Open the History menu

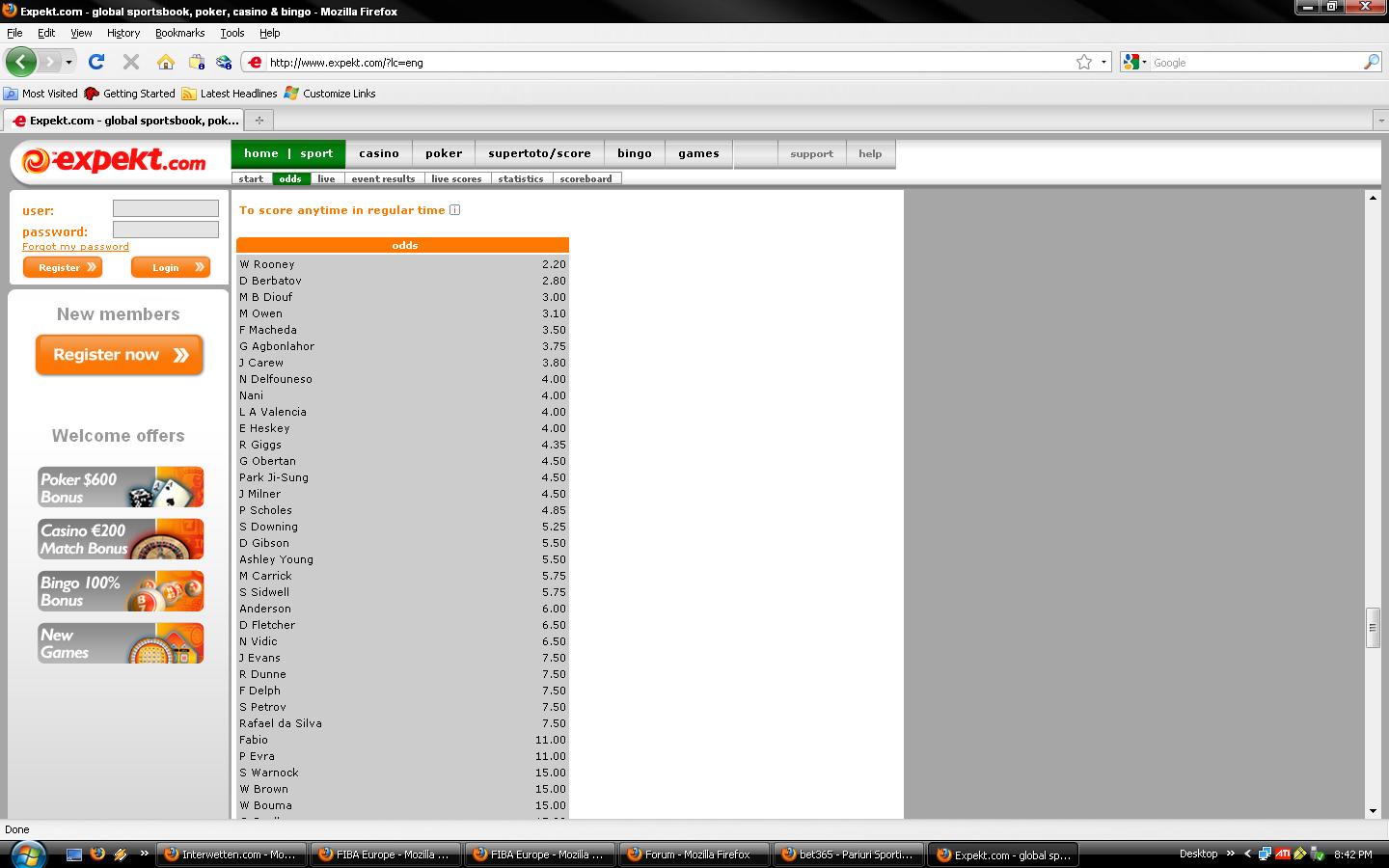coord(123,33)
